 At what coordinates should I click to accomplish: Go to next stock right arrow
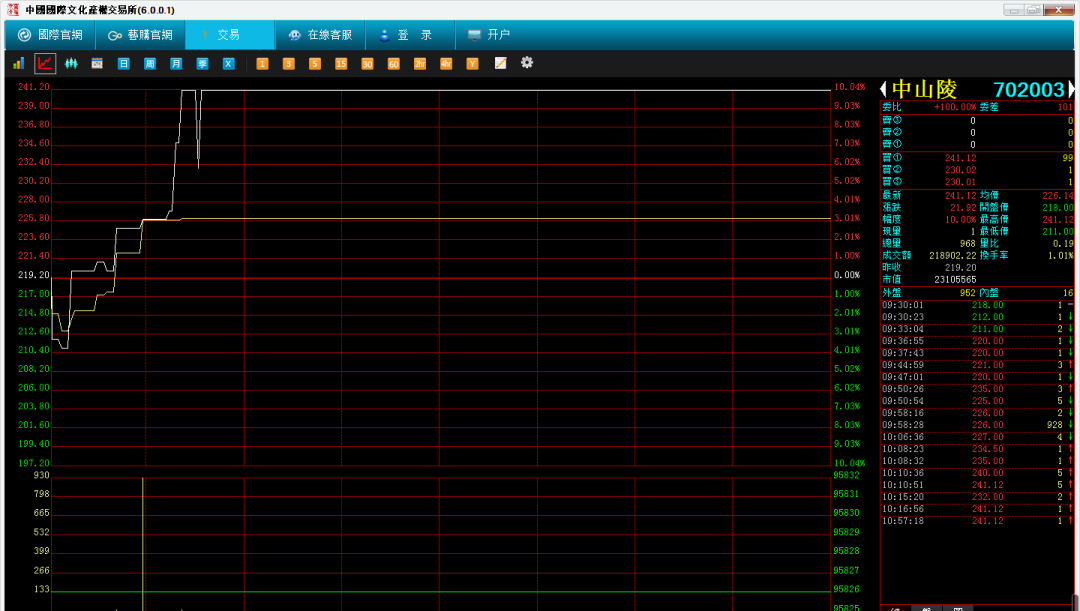(1070, 89)
